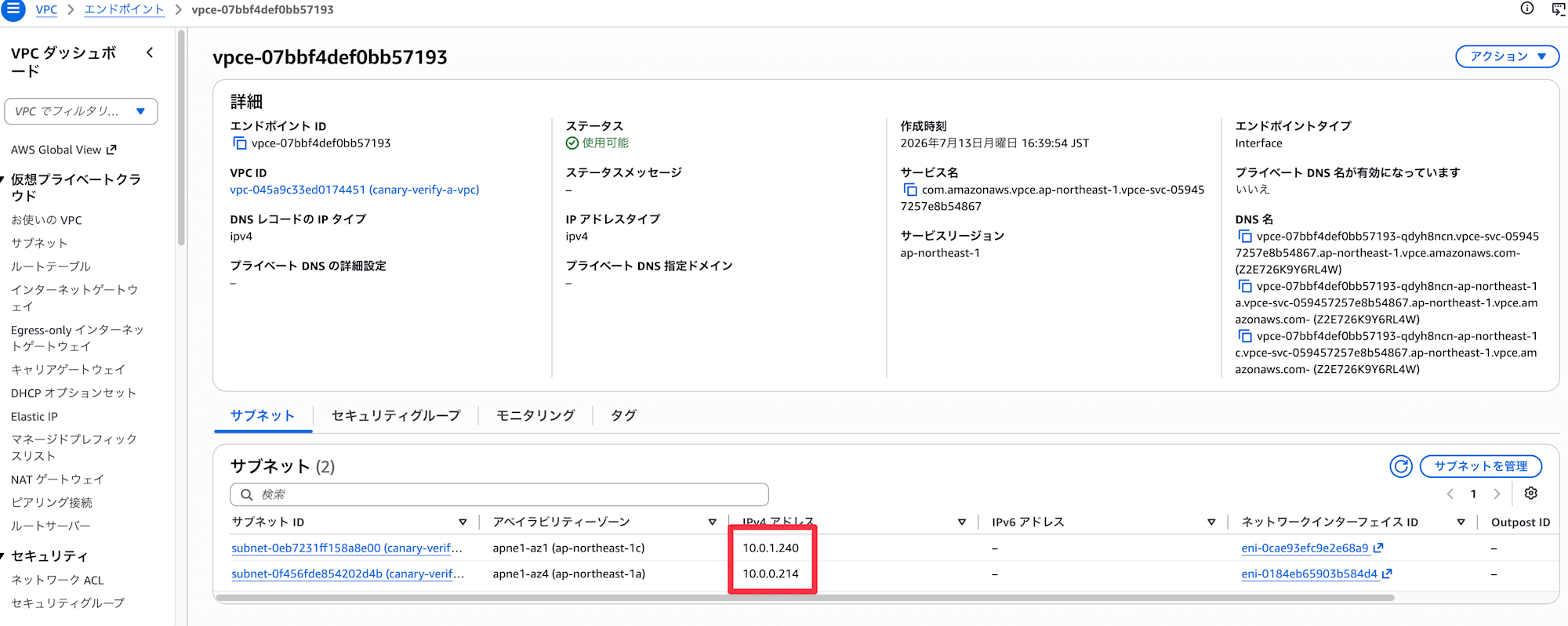
Task: Open the eni-0cae93efc9e2e68a9 network interface
Action: pyautogui.click(x=1312, y=548)
